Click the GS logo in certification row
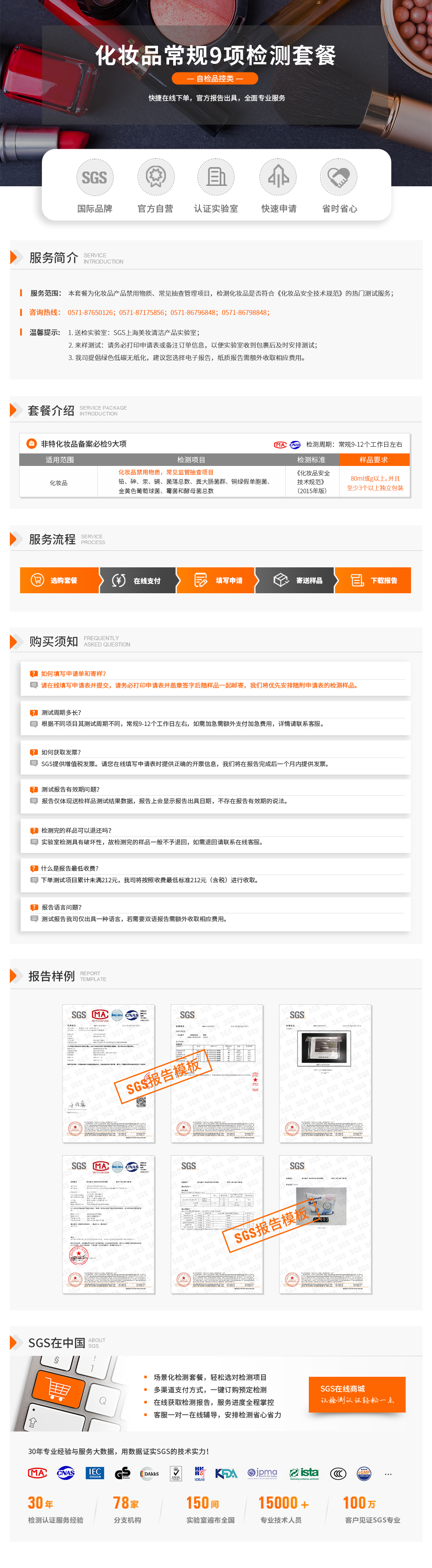This screenshot has height=1568, width=432. 122,1473
